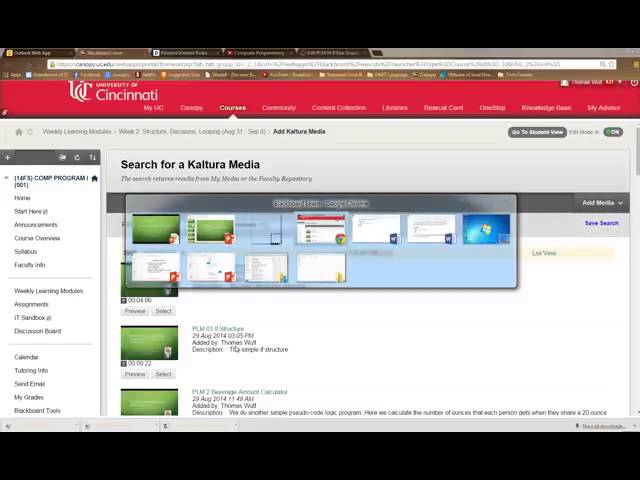640x480 pixels.
Task: Open Syllabus in course menu
Action: [25, 251]
